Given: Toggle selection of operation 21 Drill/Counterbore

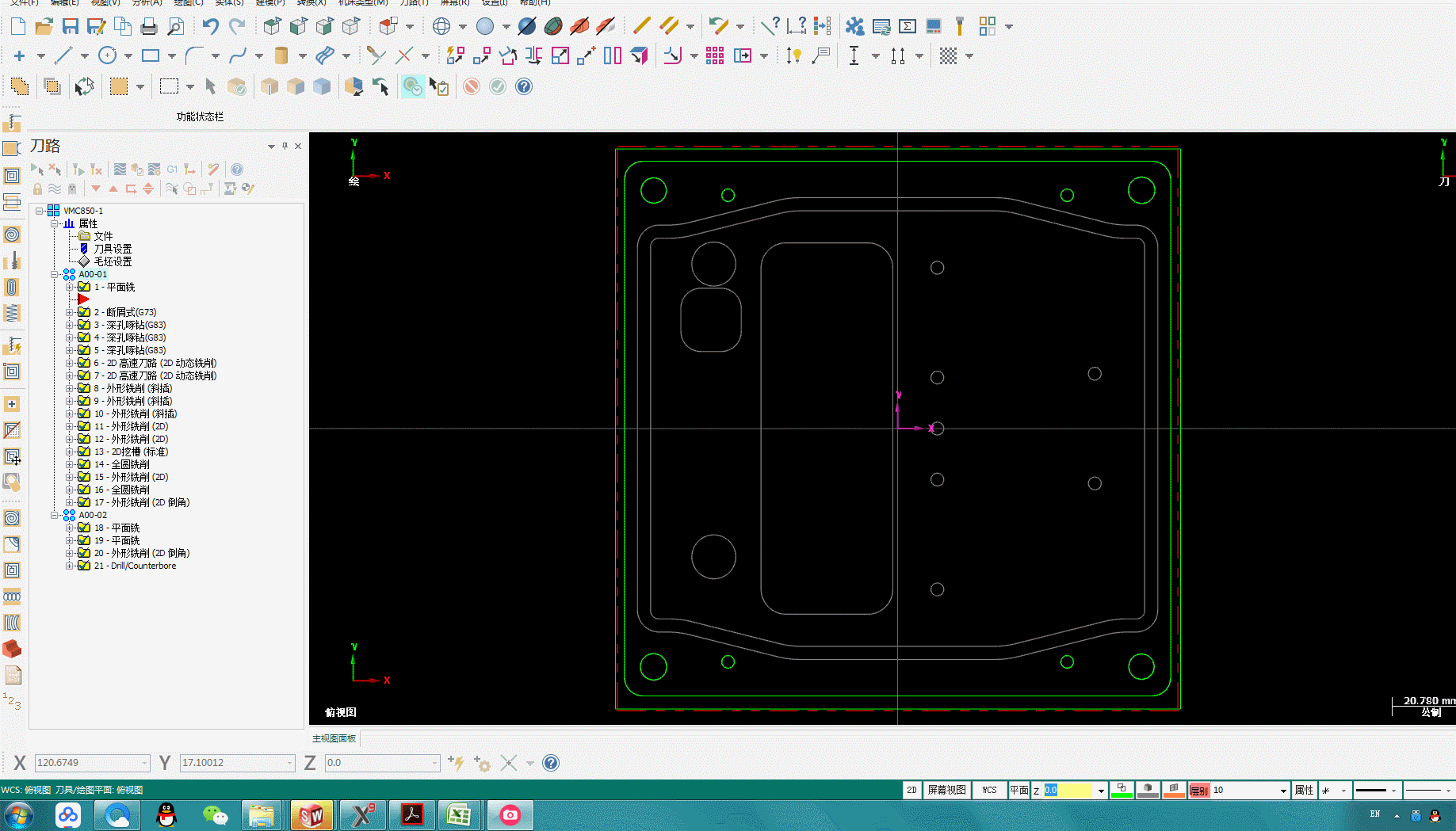Looking at the screenshot, I should coord(84,566).
